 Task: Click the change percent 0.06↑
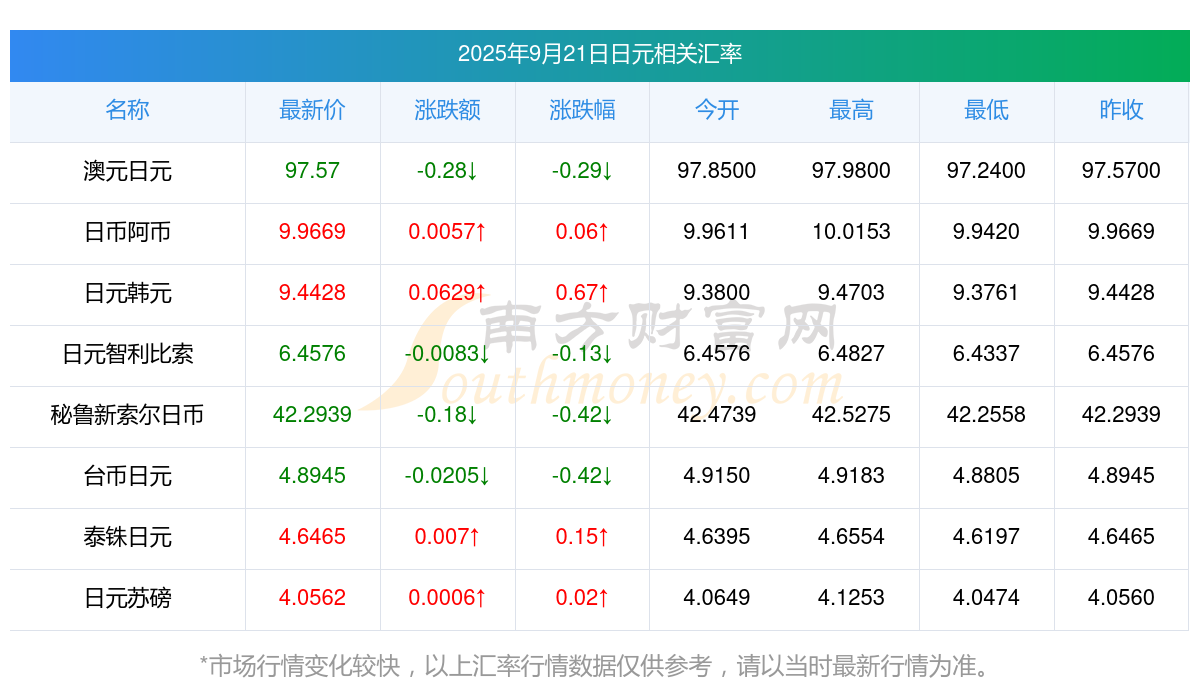tap(583, 232)
